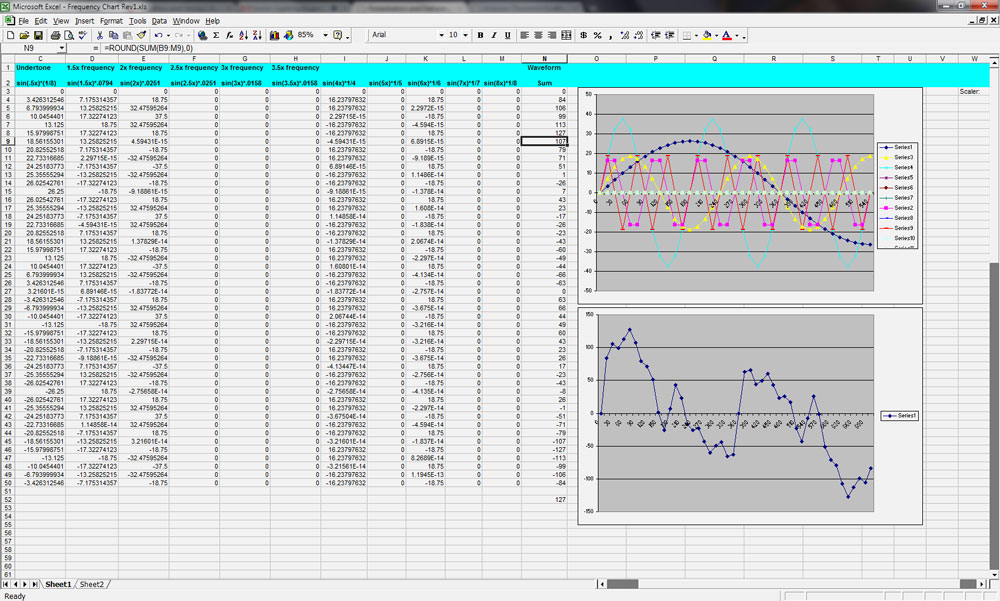The height and width of the screenshot is (601, 1000).
Task: Click Merge and Center icon
Action: point(566,35)
